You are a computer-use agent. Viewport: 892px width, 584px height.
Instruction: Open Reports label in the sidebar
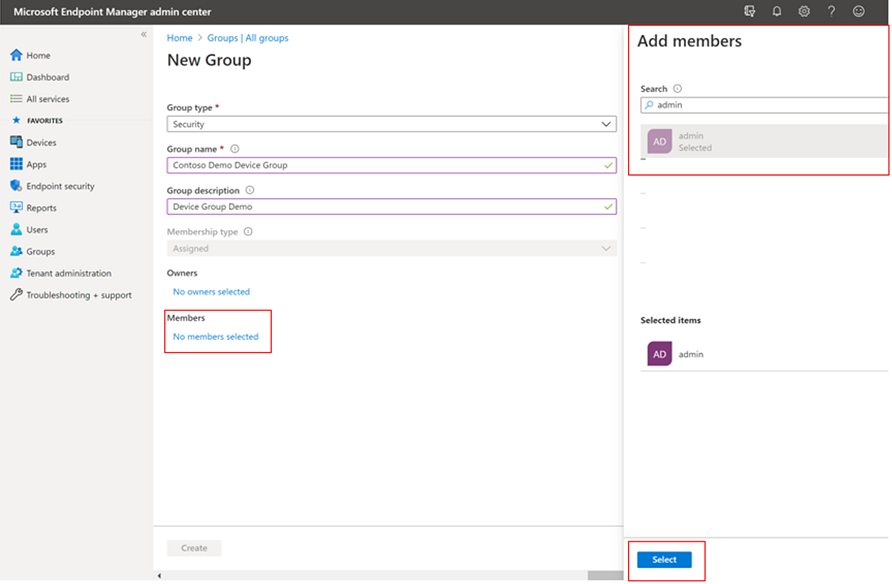point(41,208)
